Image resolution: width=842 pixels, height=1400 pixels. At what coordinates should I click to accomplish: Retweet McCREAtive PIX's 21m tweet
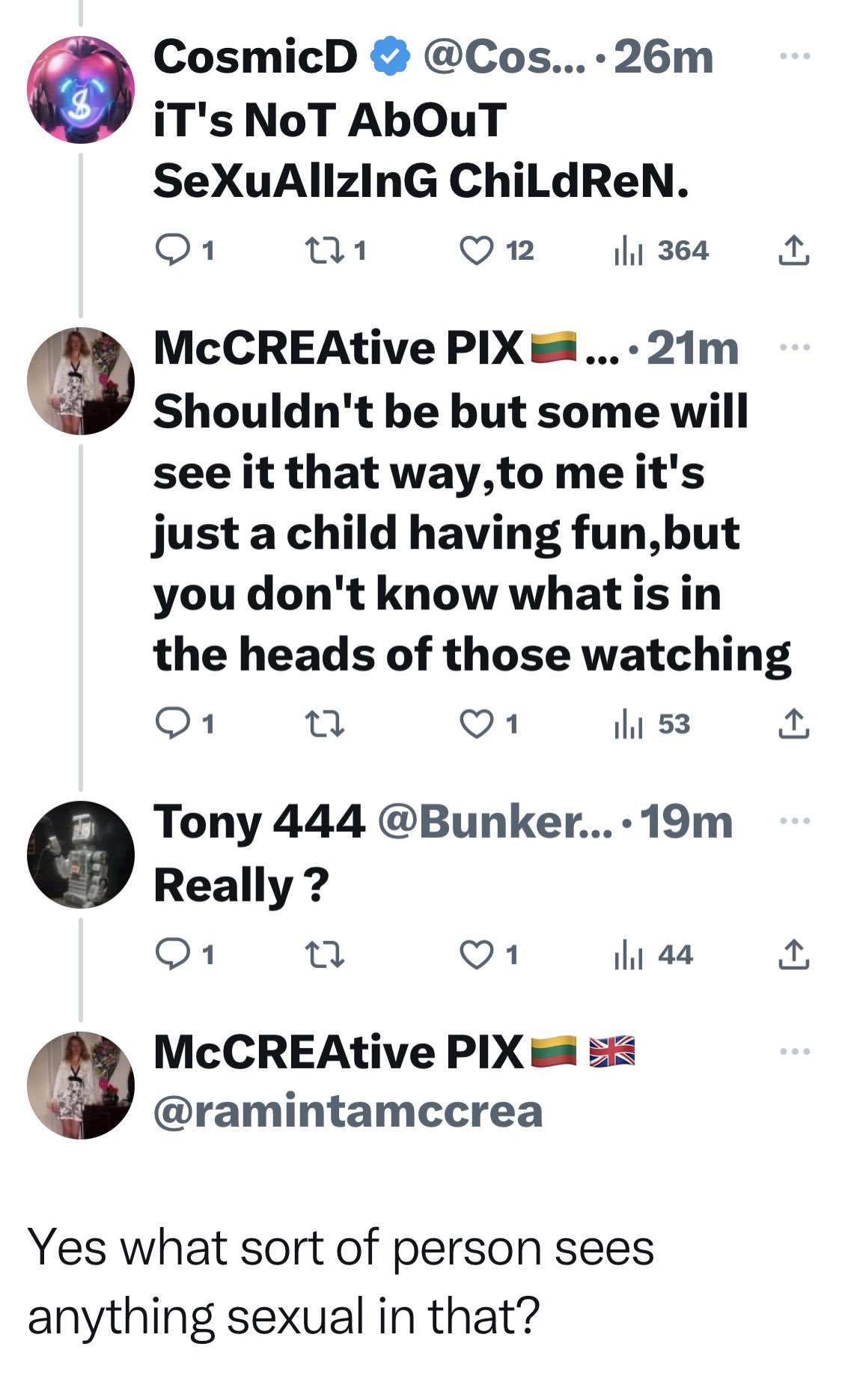(325, 724)
